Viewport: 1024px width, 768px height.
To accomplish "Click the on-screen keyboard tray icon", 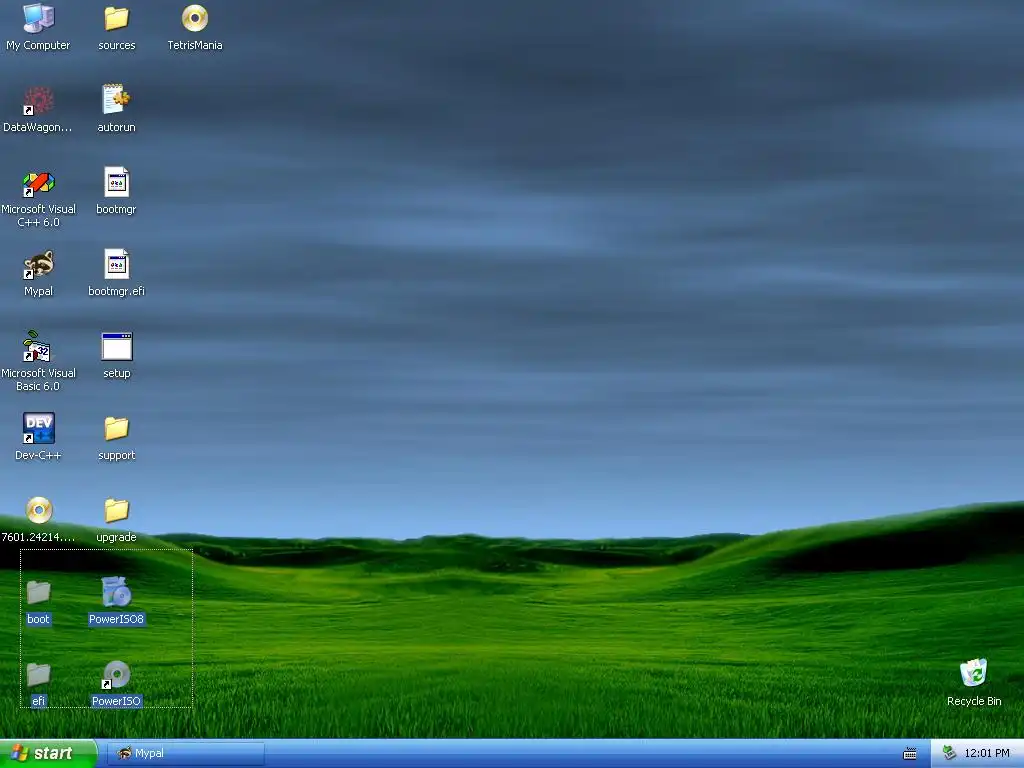I will coord(909,754).
